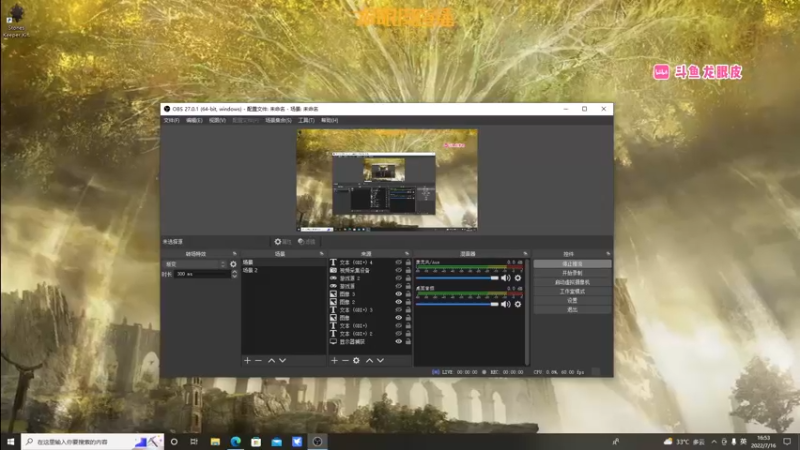Open Microsoft Edge from taskbar

coord(235,442)
